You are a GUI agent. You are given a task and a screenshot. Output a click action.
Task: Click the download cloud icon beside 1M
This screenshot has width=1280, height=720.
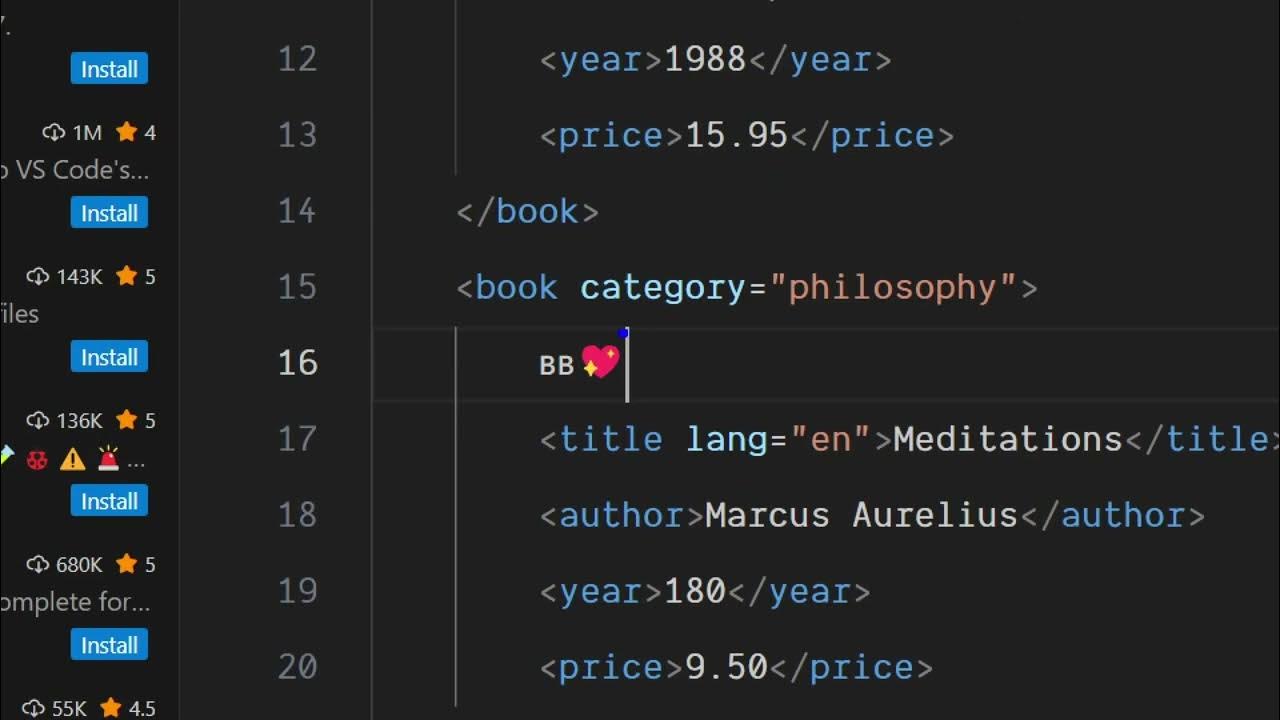coord(53,132)
